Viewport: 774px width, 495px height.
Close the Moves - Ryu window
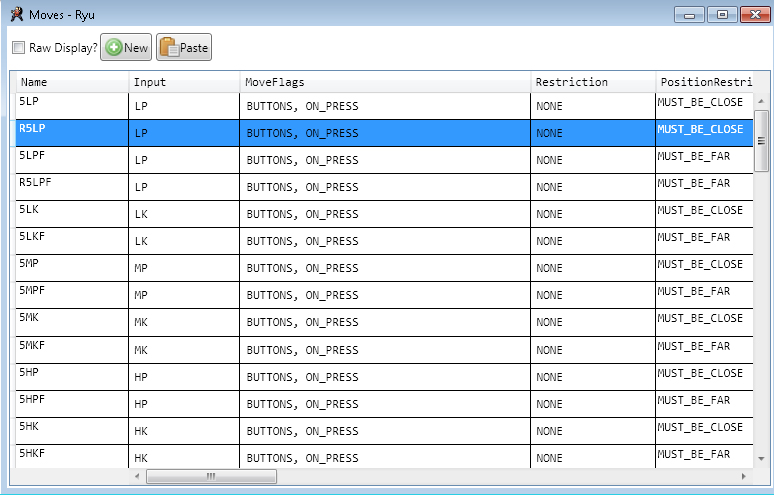pyautogui.click(x=755, y=15)
